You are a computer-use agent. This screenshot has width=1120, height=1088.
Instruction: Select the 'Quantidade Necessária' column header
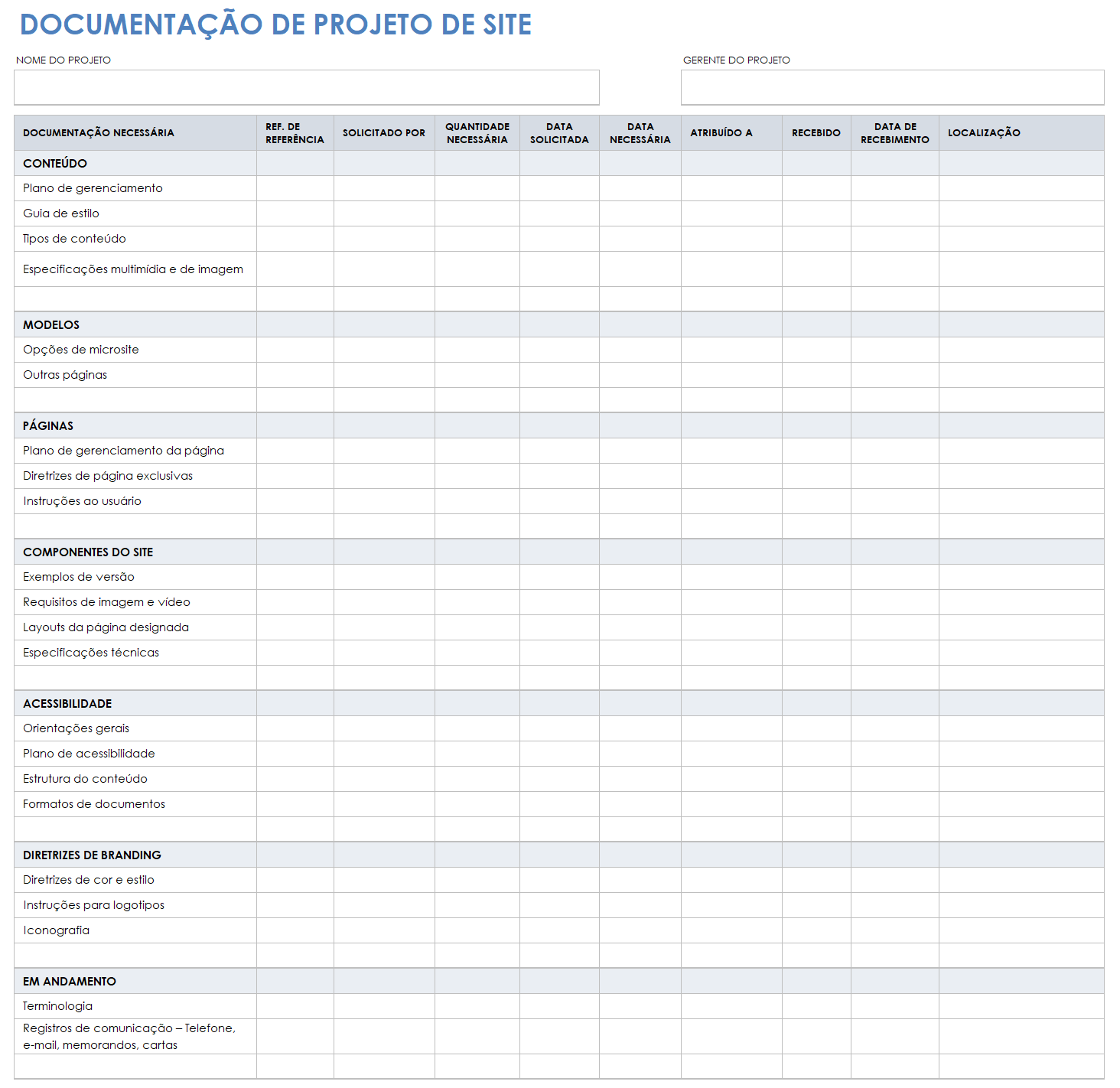point(477,133)
